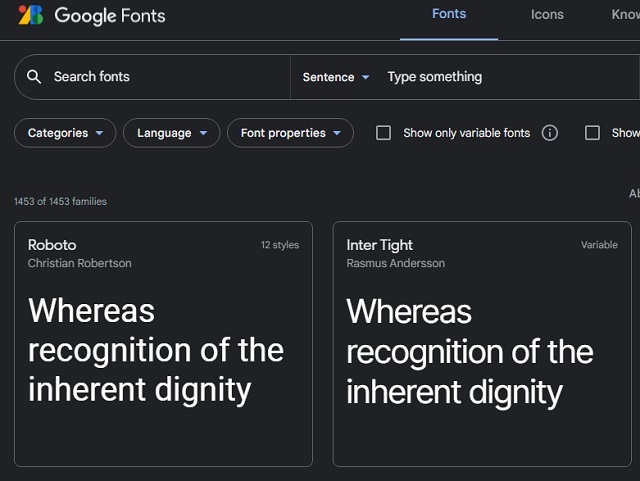Open the partially visible Knowledge tab
This screenshot has width=640, height=481.
click(626, 15)
